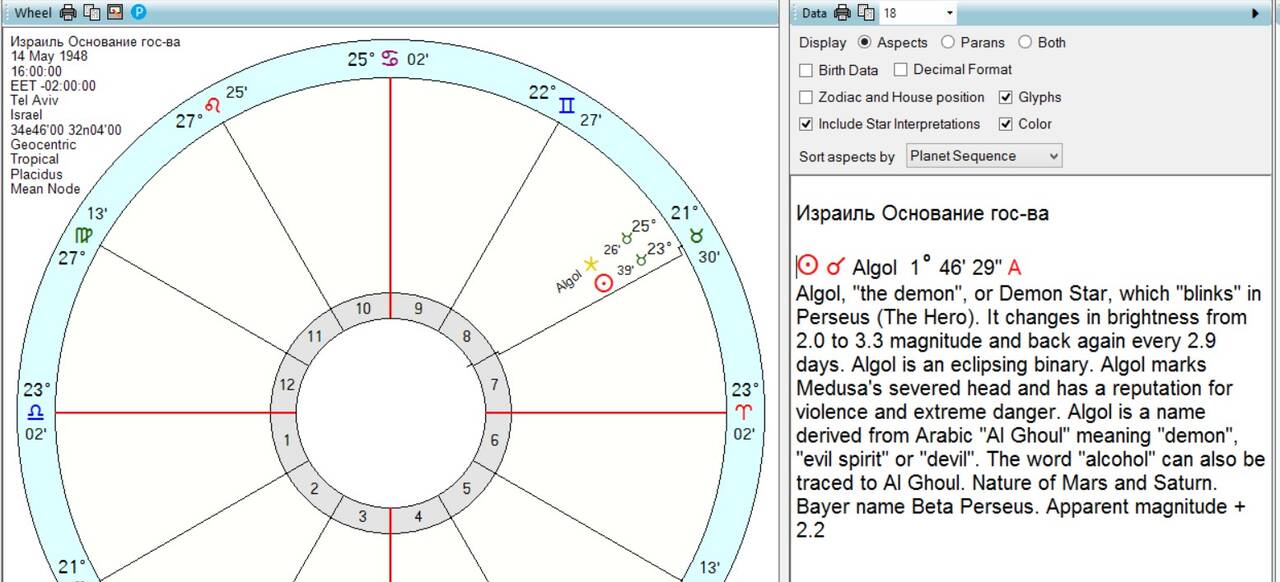
Task: Copy the Wheel chart to clipboard
Action: tap(91, 13)
